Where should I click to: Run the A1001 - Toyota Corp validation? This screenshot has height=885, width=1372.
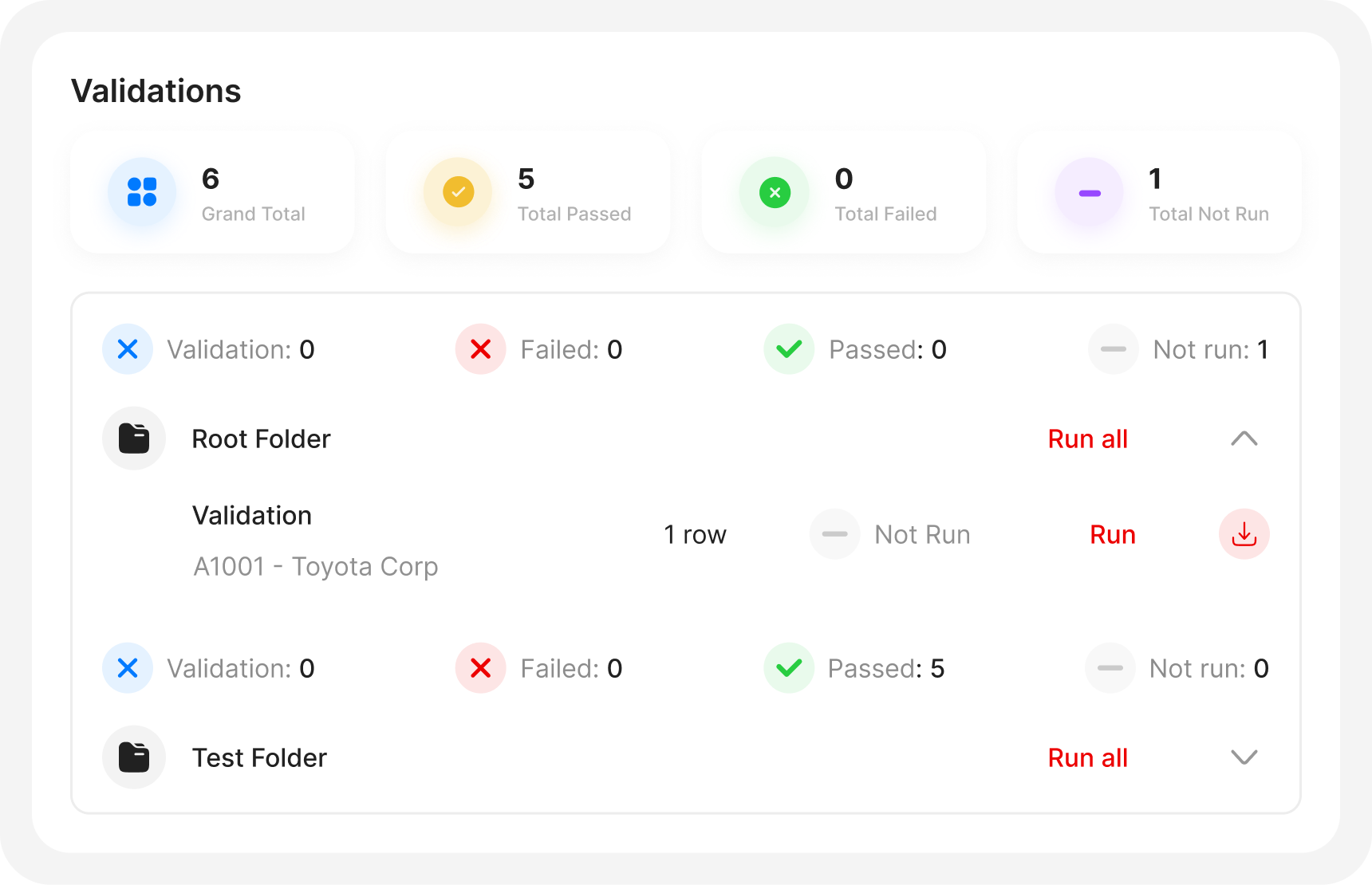point(1112,534)
